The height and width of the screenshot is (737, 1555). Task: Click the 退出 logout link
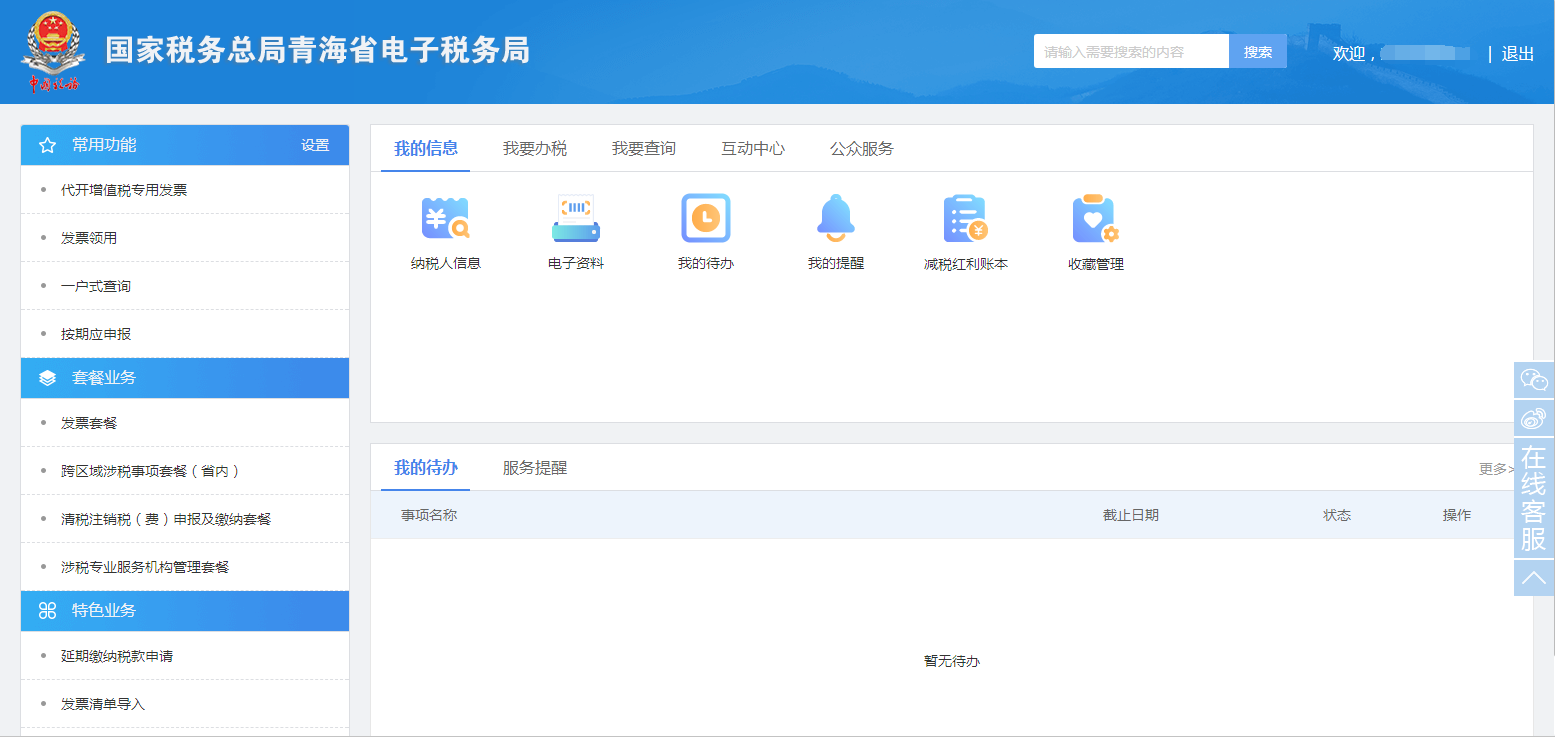point(1518,54)
